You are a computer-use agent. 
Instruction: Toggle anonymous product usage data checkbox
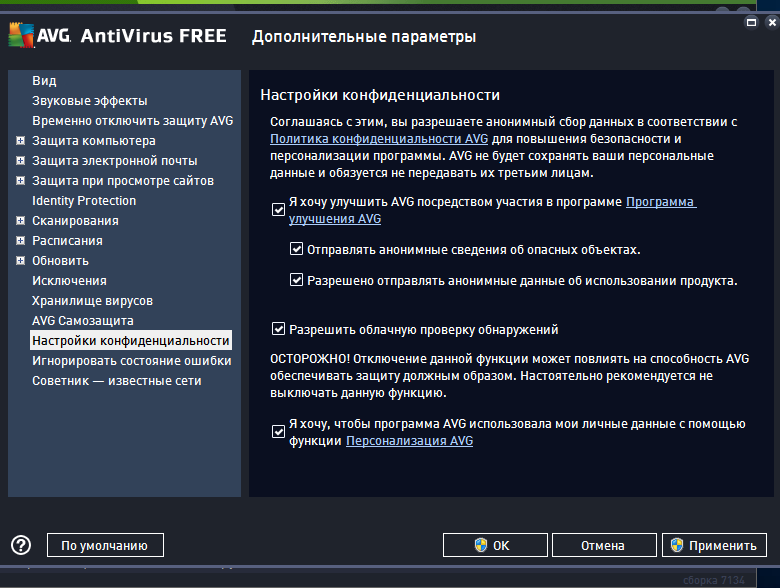pos(296,280)
